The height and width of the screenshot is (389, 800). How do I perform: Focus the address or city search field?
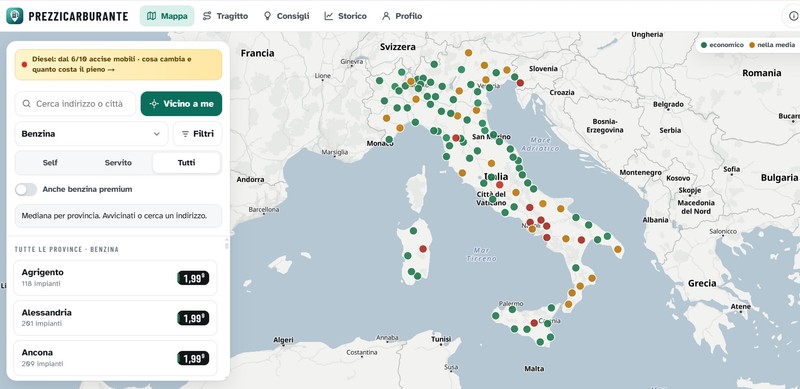[x=76, y=104]
